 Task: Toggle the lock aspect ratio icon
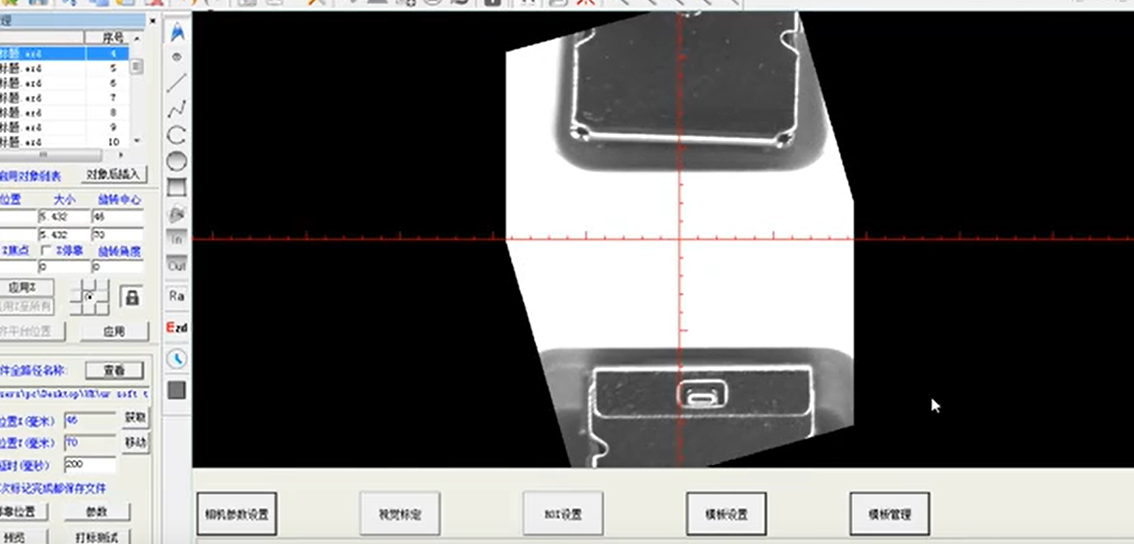(x=131, y=298)
